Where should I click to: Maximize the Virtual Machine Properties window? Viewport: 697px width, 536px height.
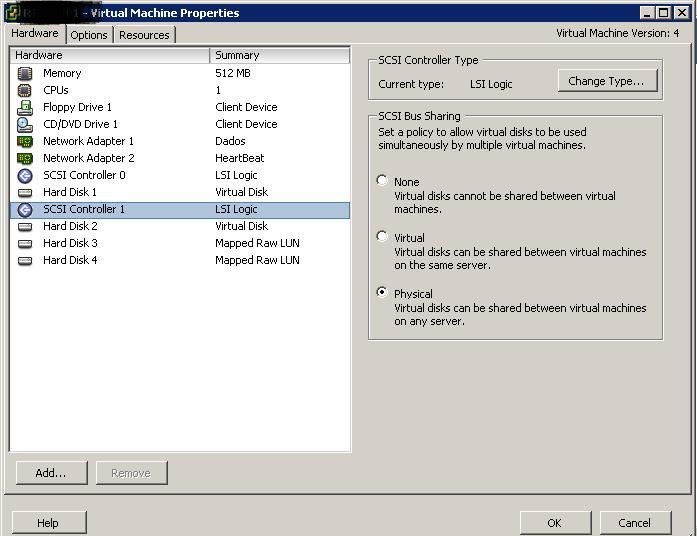[x=664, y=13]
